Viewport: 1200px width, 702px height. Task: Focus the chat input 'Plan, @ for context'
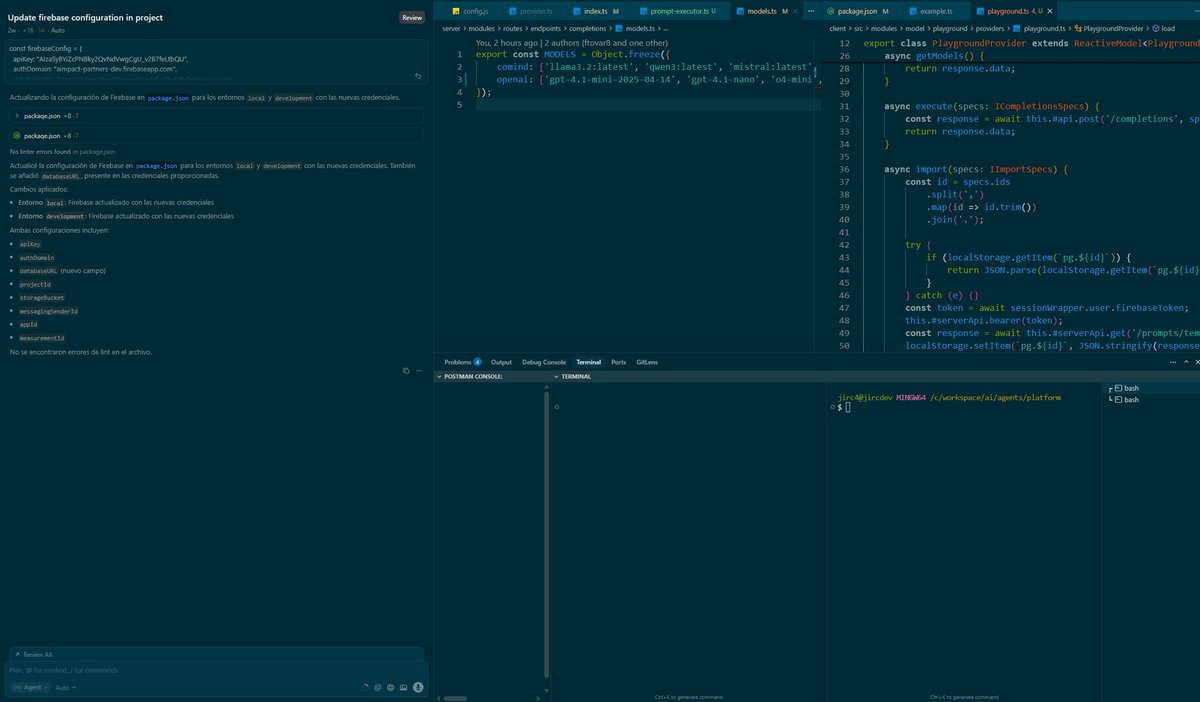[216, 670]
